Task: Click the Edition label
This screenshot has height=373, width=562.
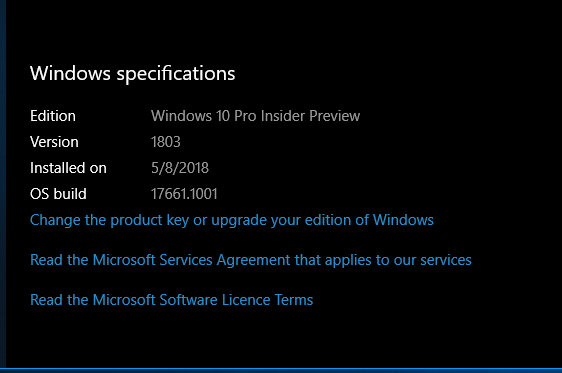Action: (53, 116)
